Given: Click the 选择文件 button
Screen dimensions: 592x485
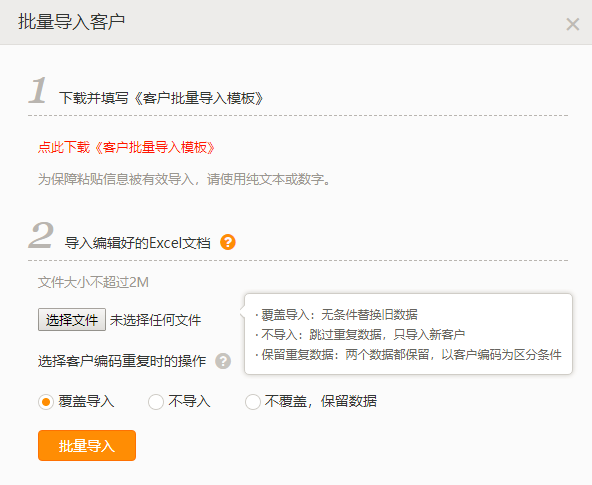Looking at the screenshot, I should 72,320.
